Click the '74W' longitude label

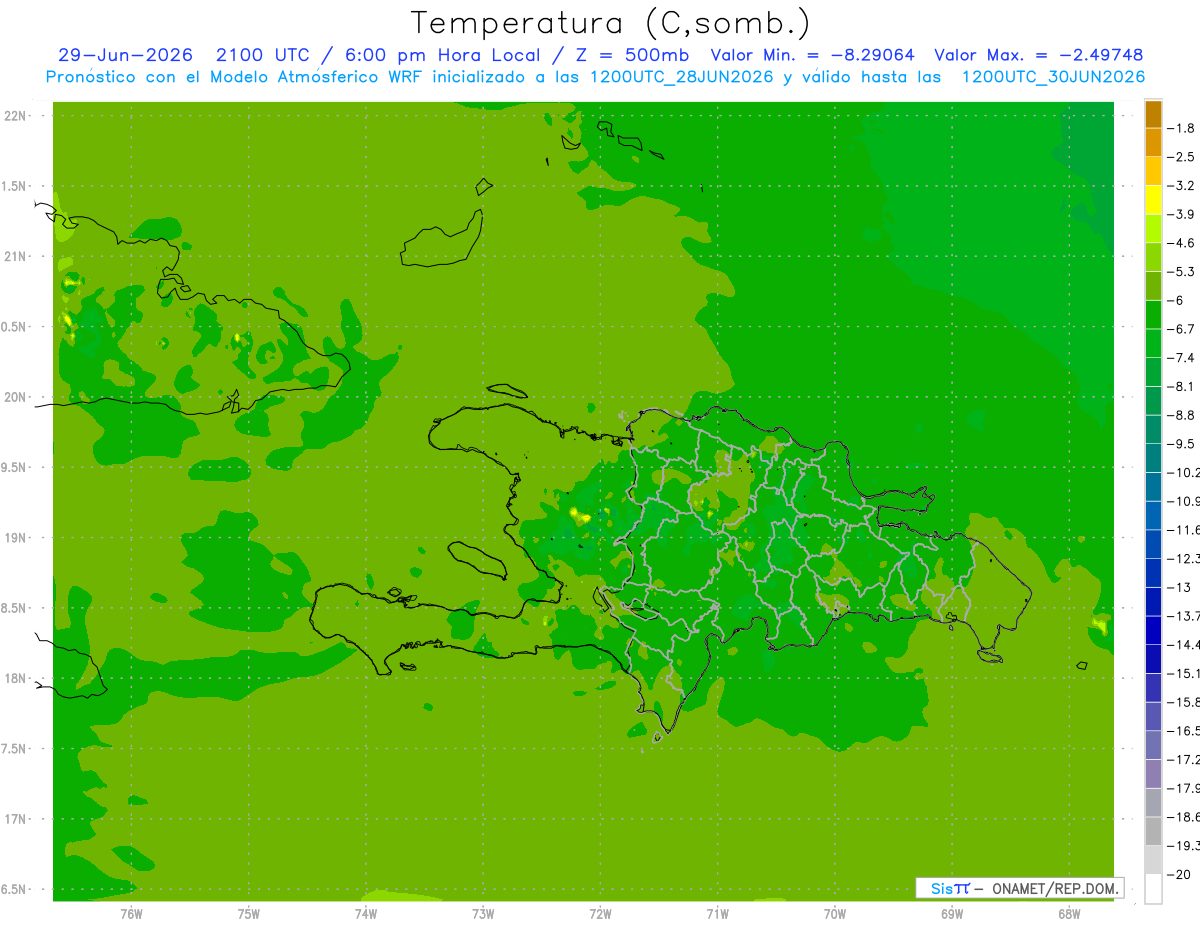[366, 914]
